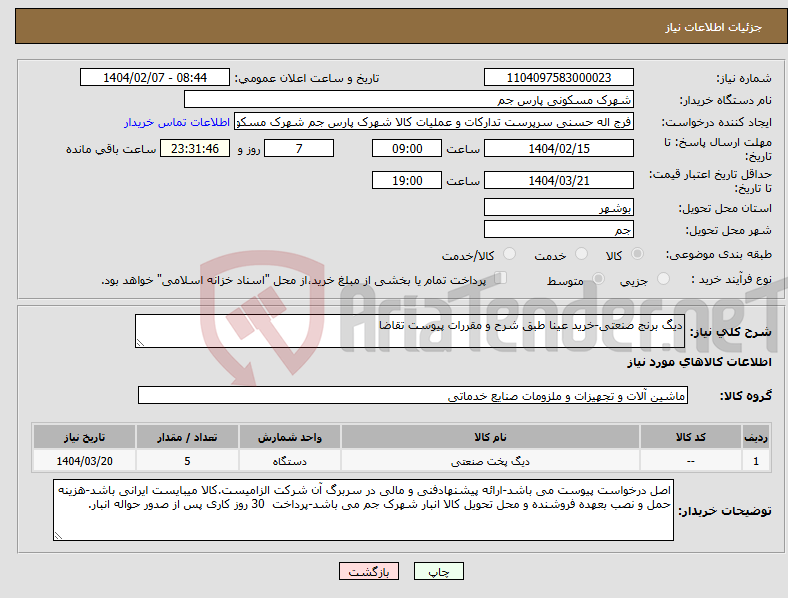Screen dimensions: 788x598
Task: Click the چاپ (print) button
Action: coord(439,571)
